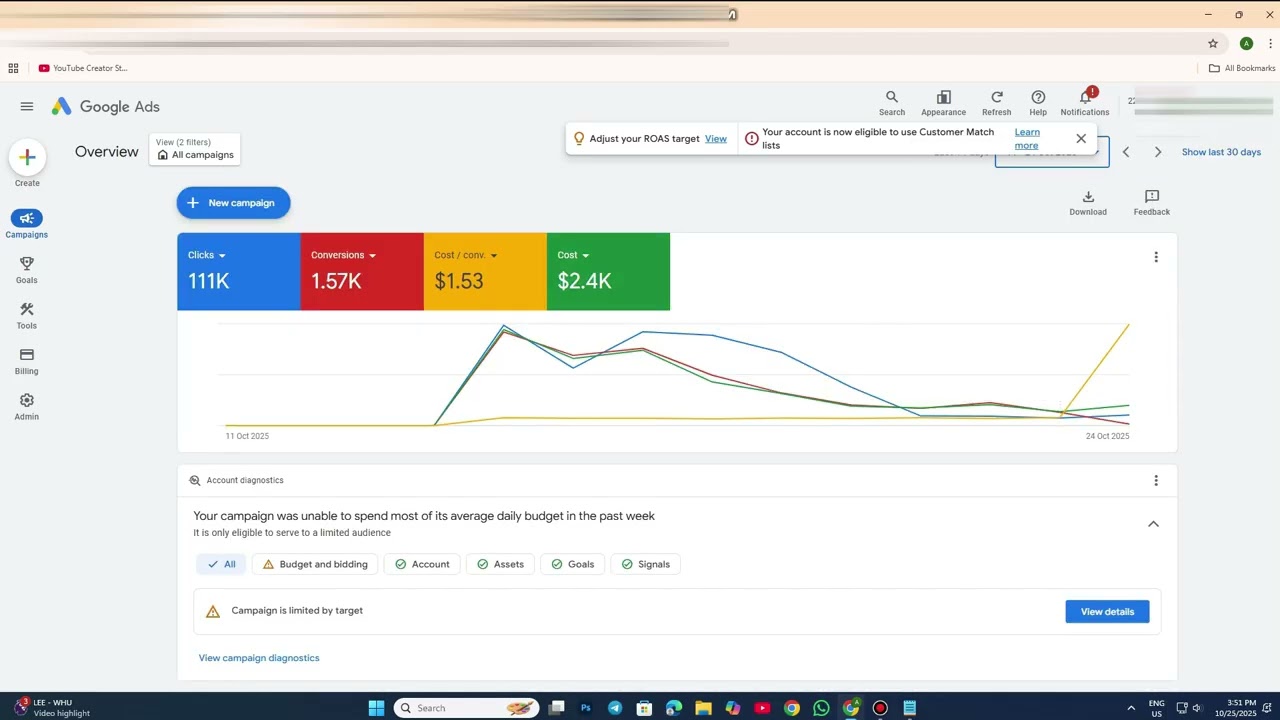Click the View details button
This screenshot has width=1280, height=720.
pos(1107,611)
